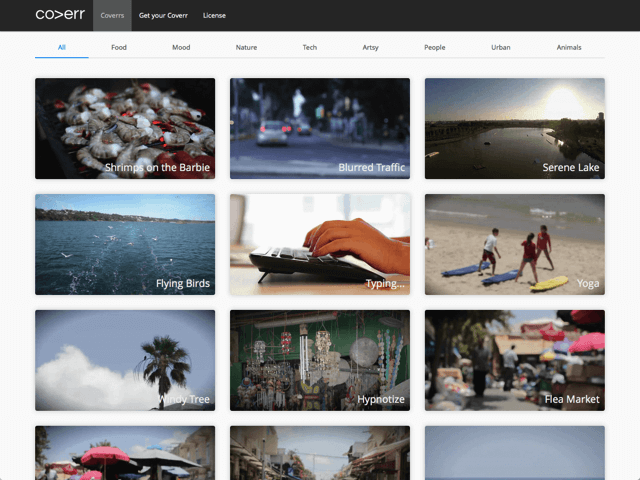Open Windy Tree video thumbnail

[x=125, y=360]
